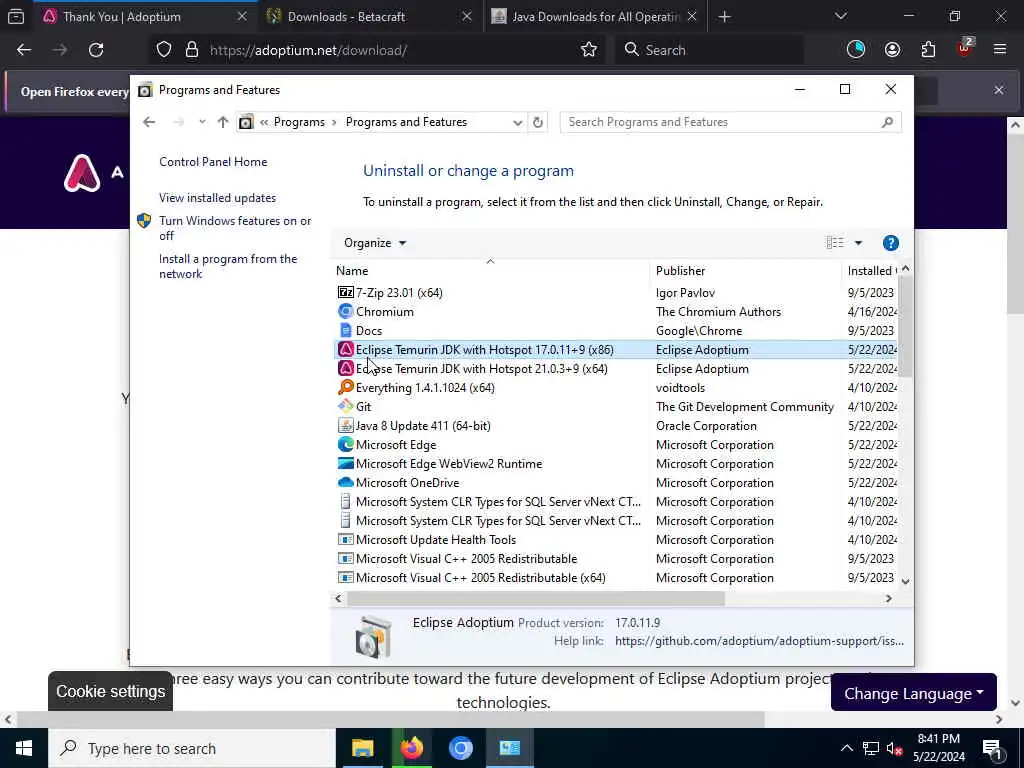Switch to Java Downloads for All Operating tab
Image resolution: width=1024 pixels, height=768 pixels.
tap(596, 16)
